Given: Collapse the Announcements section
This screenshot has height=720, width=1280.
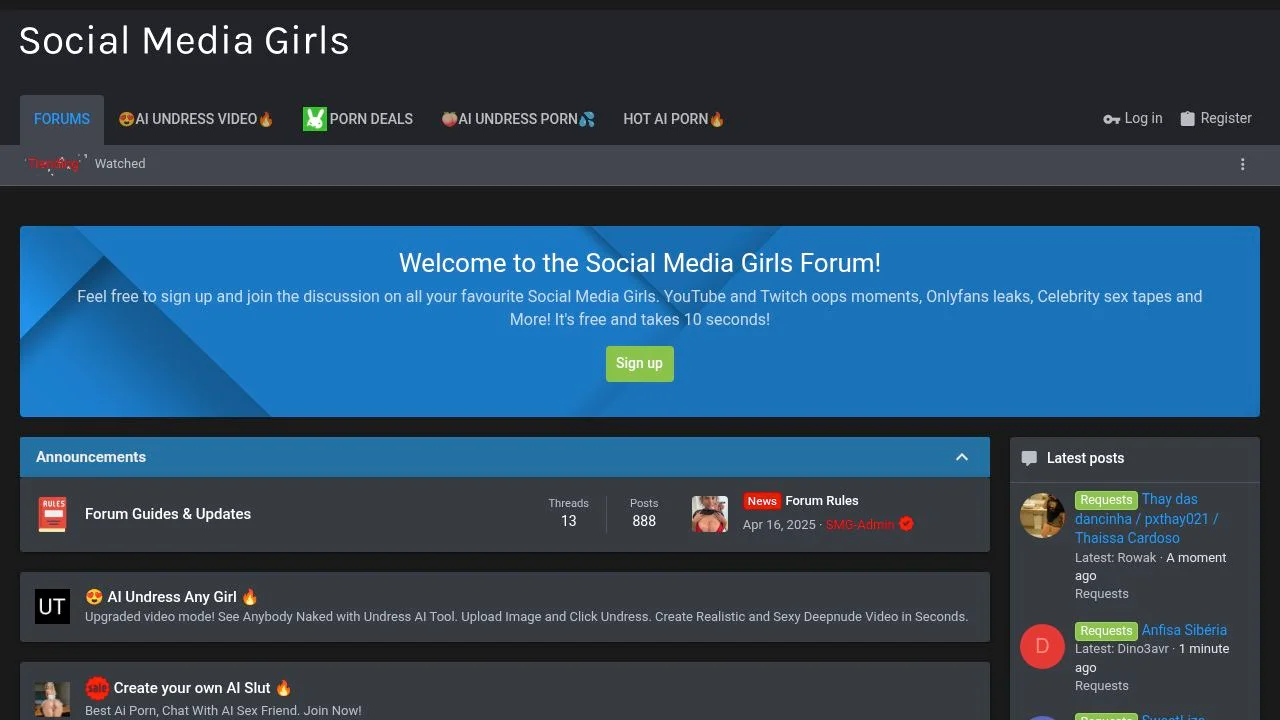Looking at the screenshot, I should pyautogui.click(x=962, y=456).
